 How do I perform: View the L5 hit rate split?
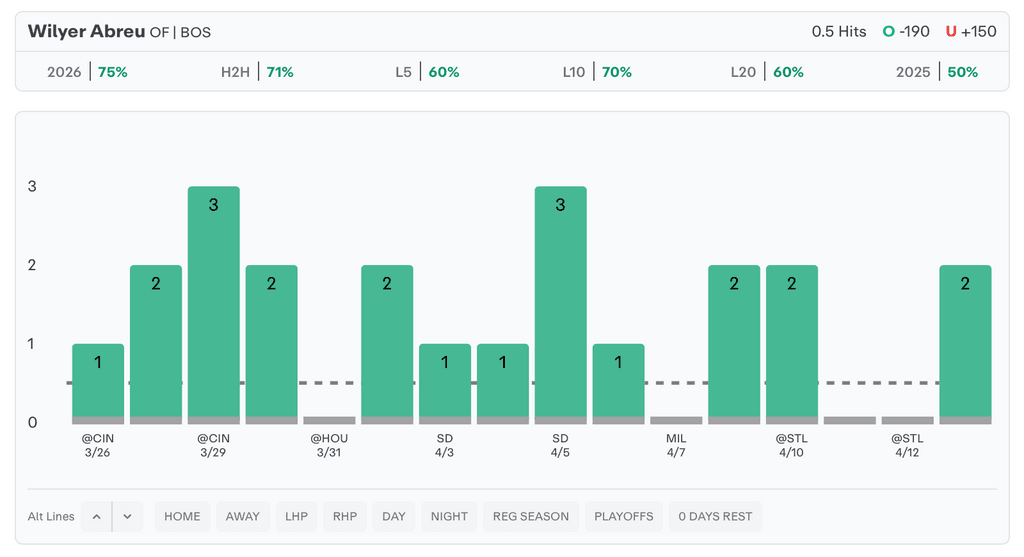pyautogui.click(x=427, y=72)
